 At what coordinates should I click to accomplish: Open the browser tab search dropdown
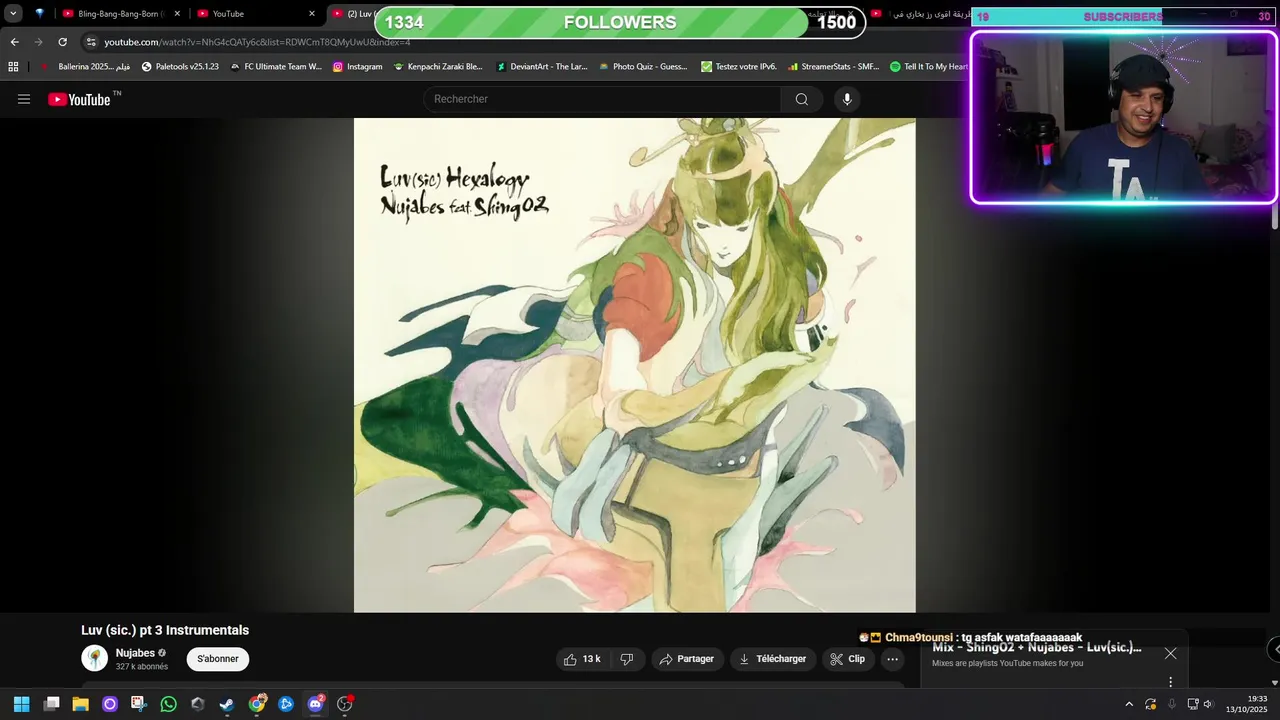tap(13, 14)
